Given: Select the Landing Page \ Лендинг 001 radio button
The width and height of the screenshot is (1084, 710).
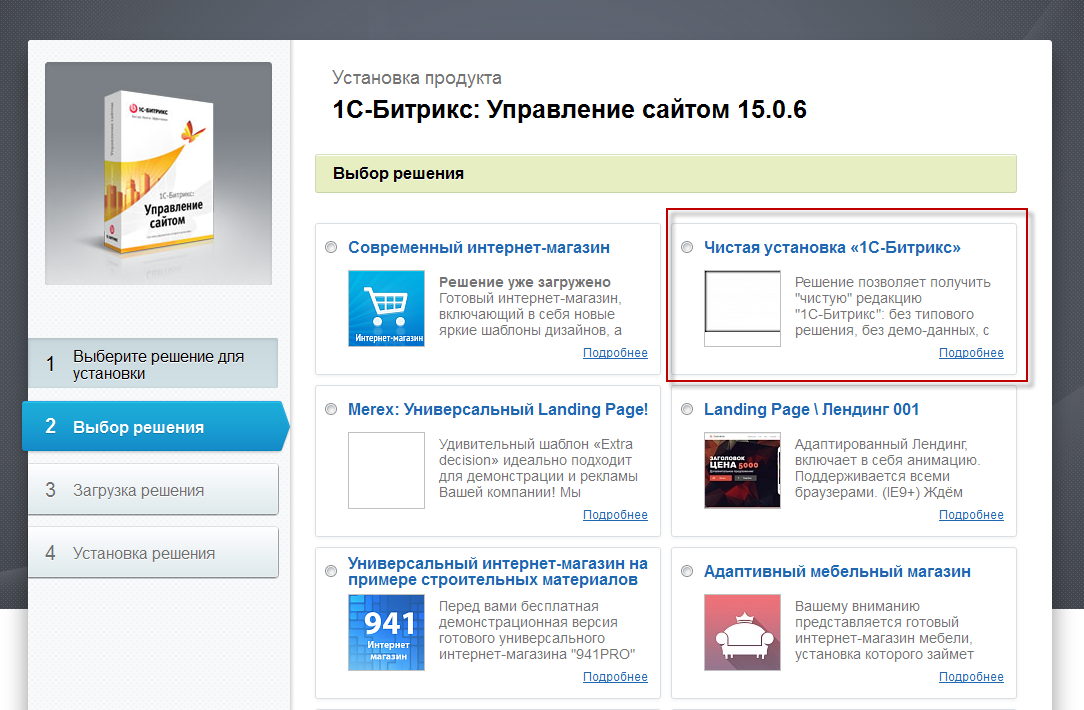Looking at the screenshot, I should (x=687, y=409).
